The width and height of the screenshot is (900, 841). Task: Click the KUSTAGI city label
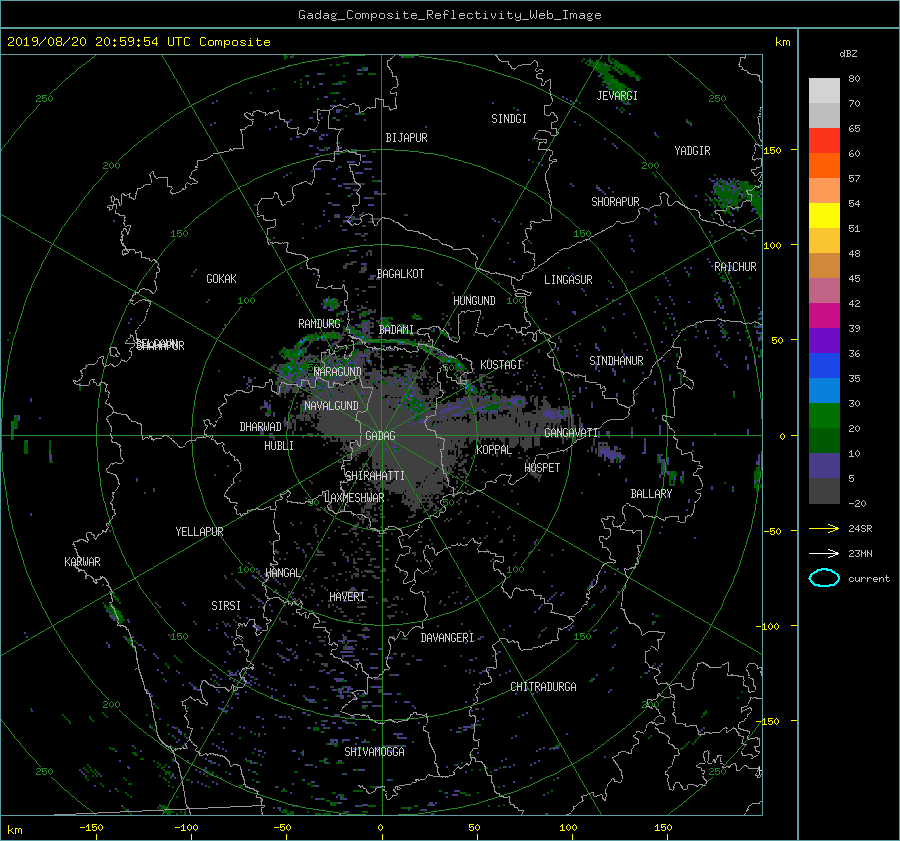[501, 365]
